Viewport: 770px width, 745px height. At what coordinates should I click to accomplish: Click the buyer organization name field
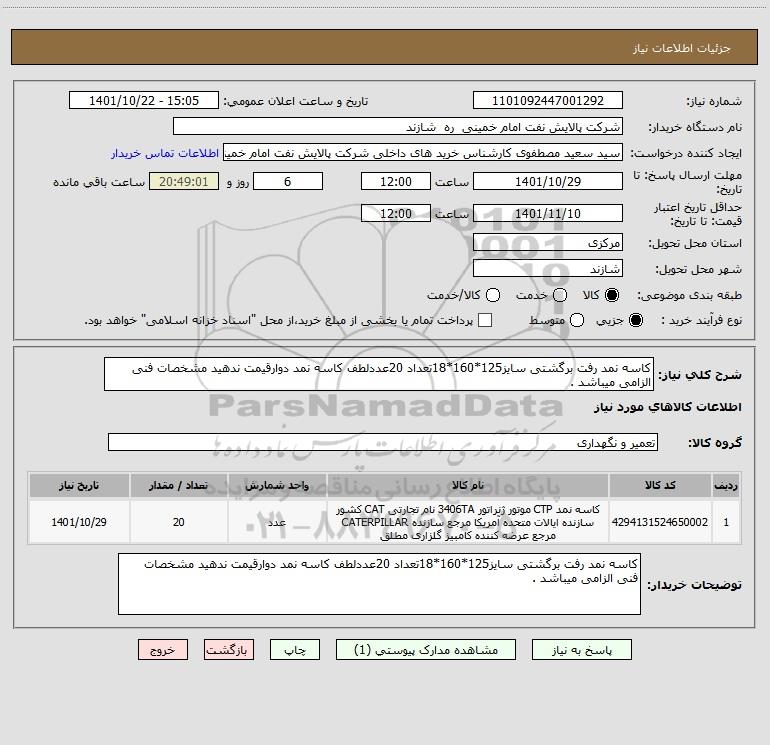(x=398, y=127)
